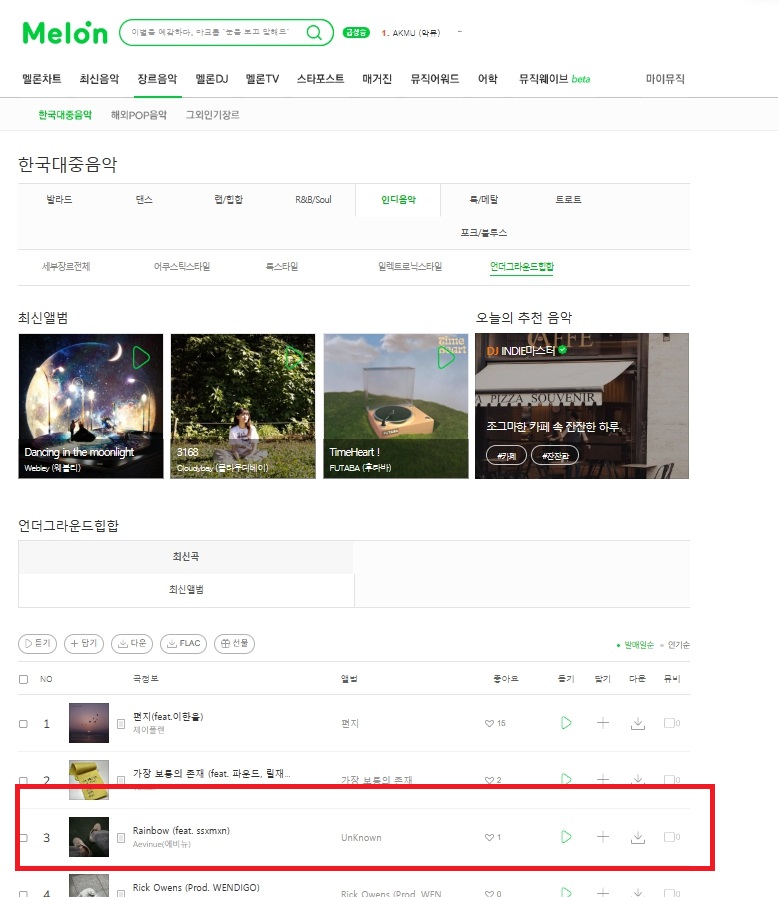Click DJ INDIE마스터 verified badge
This screenshot has height=897, width=778.
562,350
